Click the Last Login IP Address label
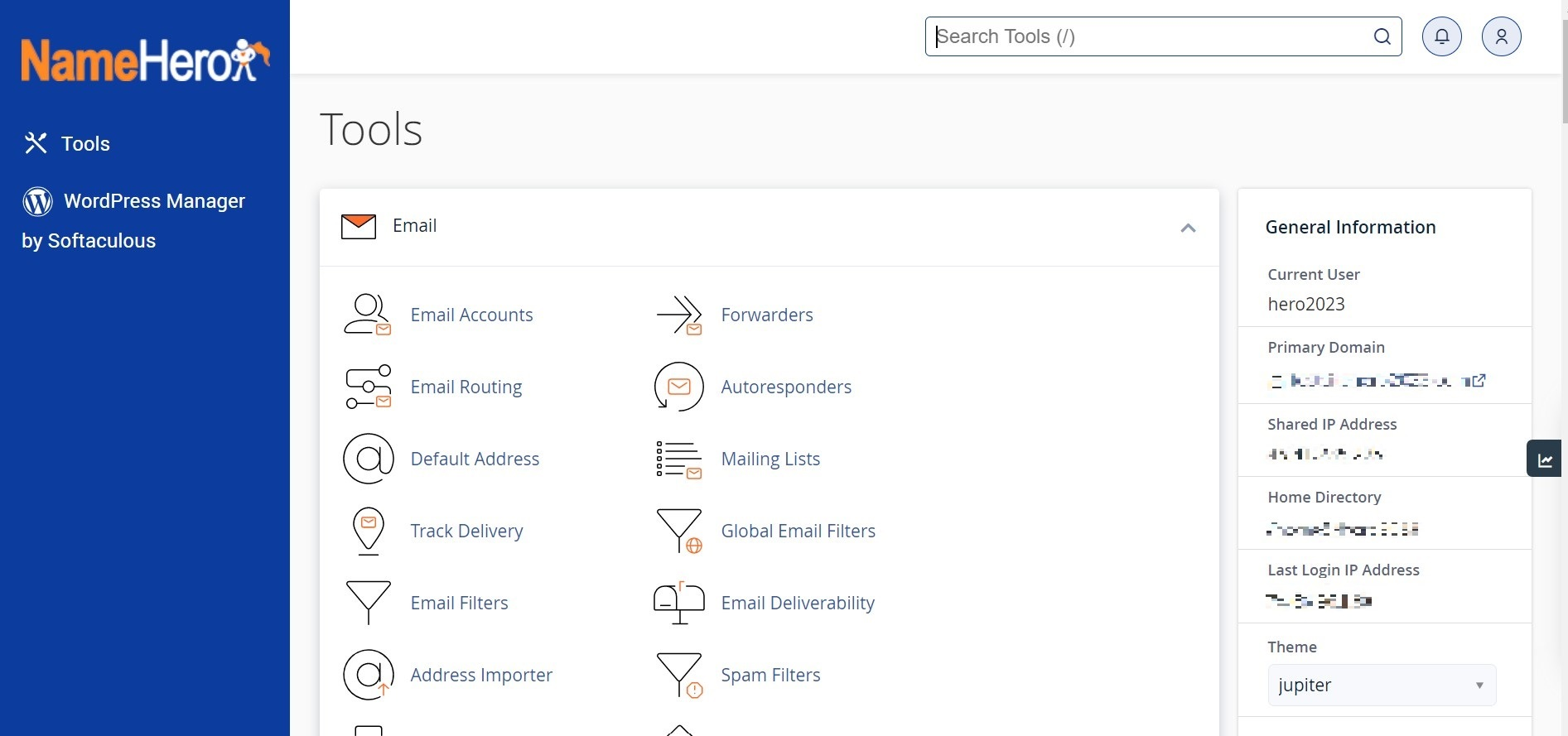The width and height of the screenshot is (1568, 736). pyautogui.click(x=1344, y=570)
